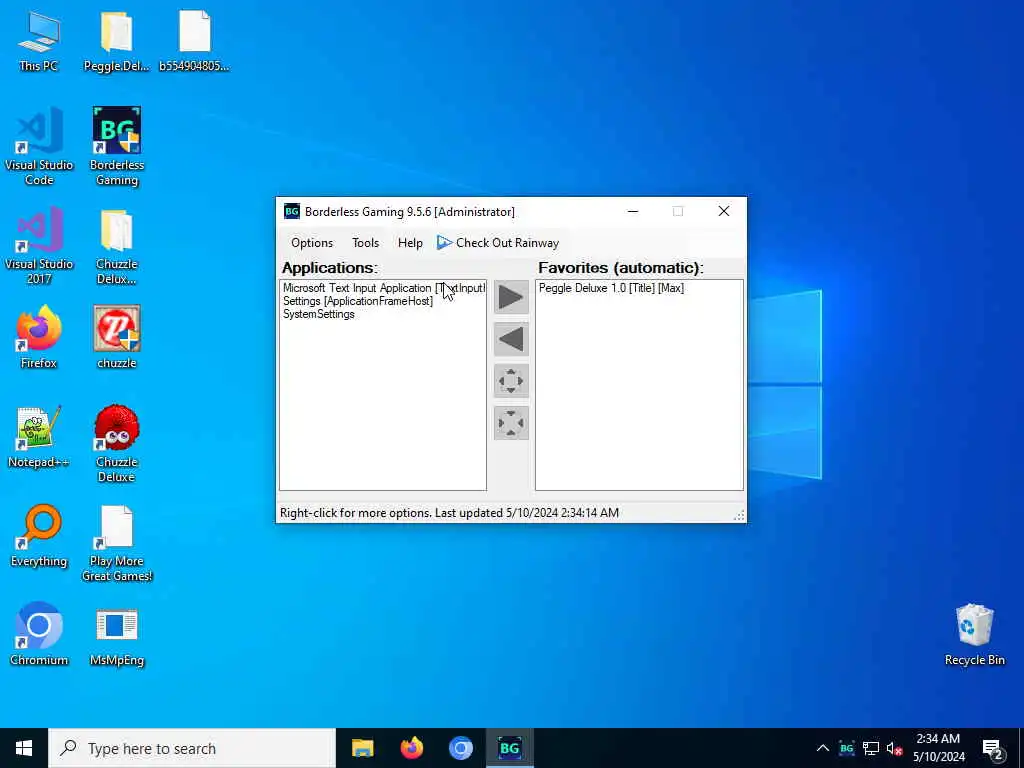
Task: Click the muted volume tray icon
Action: coord(895,748)
